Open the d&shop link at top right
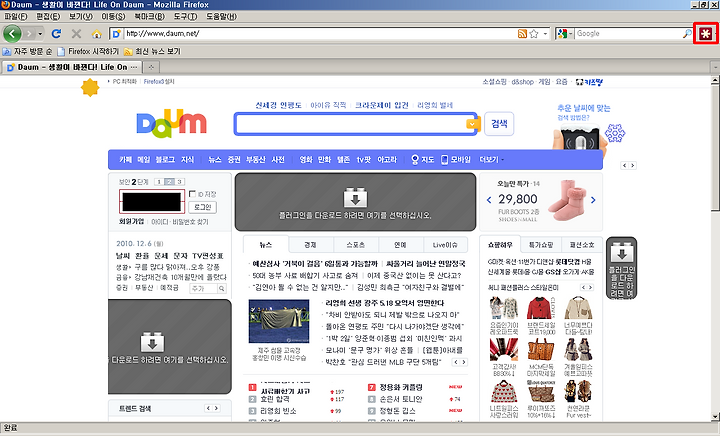This screenshot has width=720, height=436. click(522, 82)
